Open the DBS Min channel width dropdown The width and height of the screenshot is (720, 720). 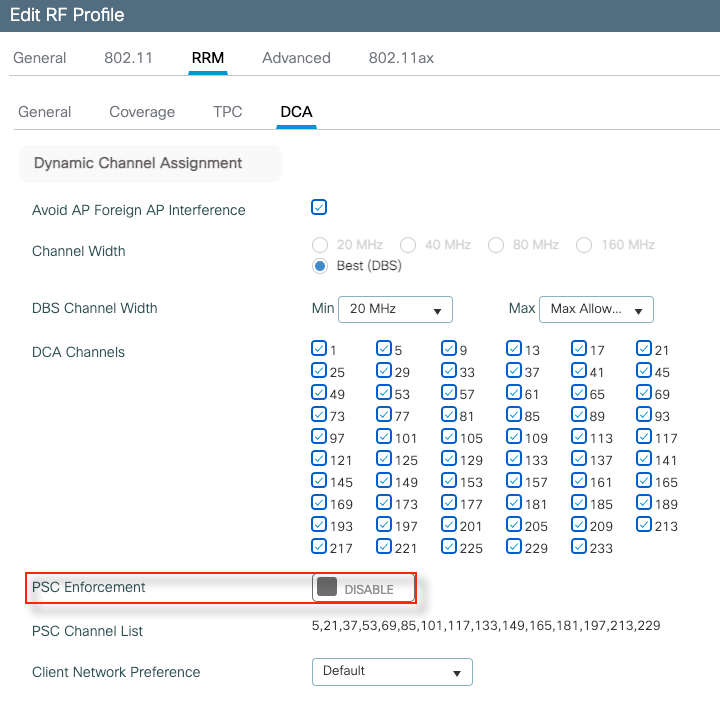(395, 309)
